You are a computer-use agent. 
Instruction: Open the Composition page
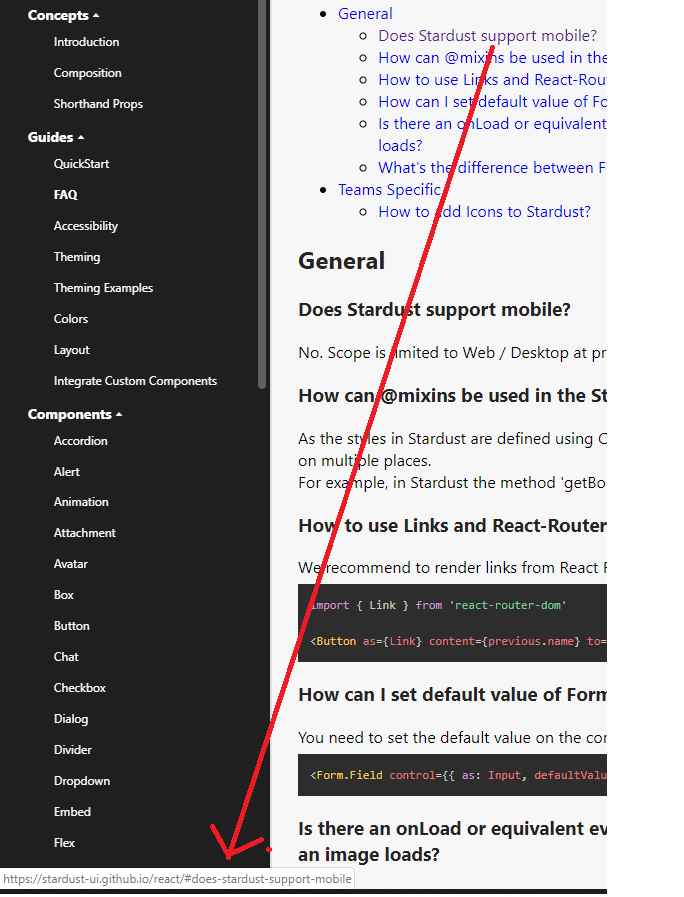point(88,73)
